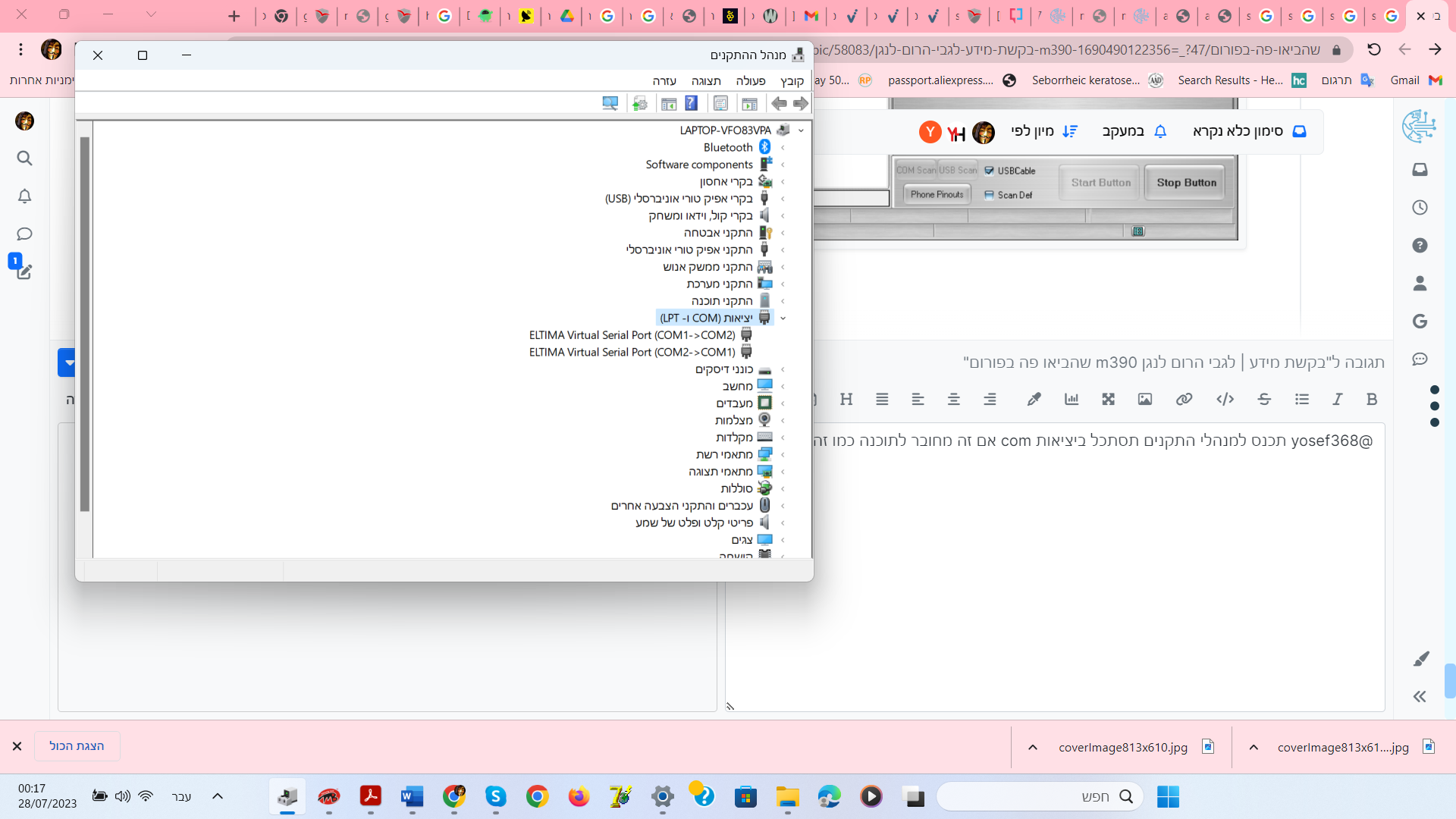Image resolution: width=1456 pixels, height=819 pixels.
Task: Click in the Windows taskbar search box
Action: coord(1039,796)
